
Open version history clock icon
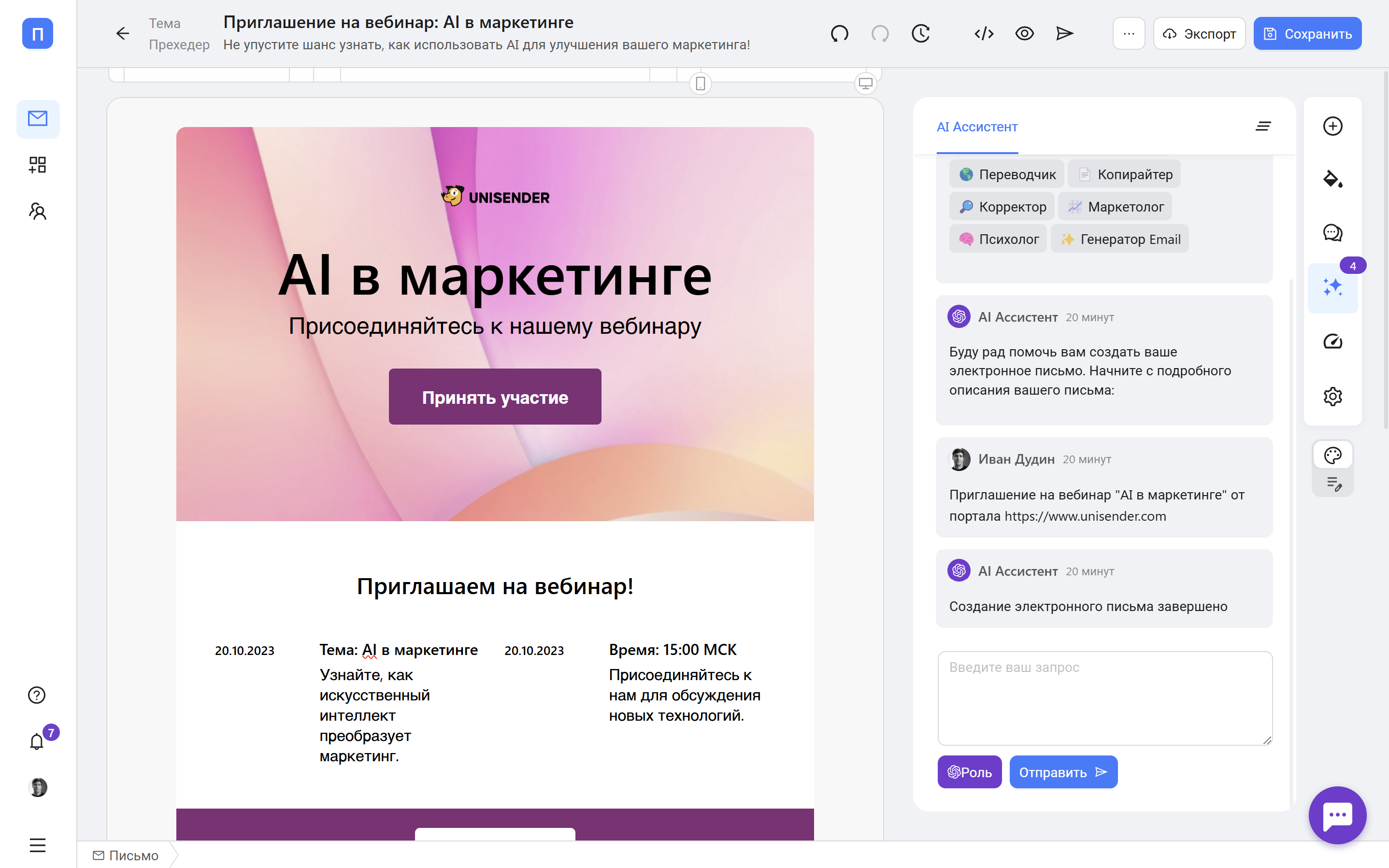[x=920, y=33]
